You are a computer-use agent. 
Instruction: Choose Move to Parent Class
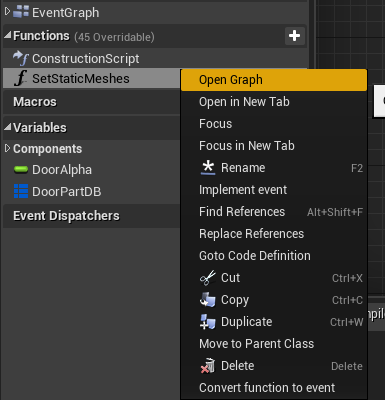(x=274, y=344)
